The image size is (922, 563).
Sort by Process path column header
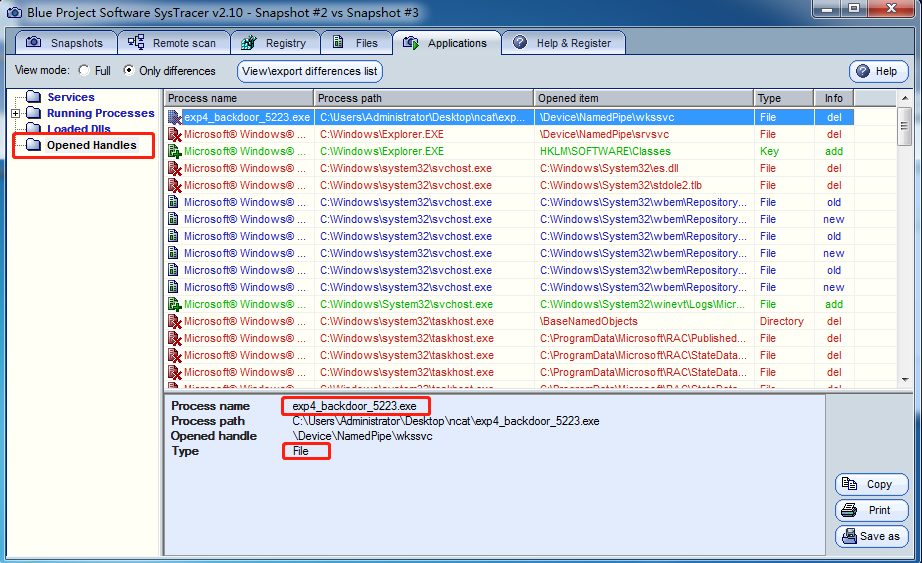(x=423, y=98)
